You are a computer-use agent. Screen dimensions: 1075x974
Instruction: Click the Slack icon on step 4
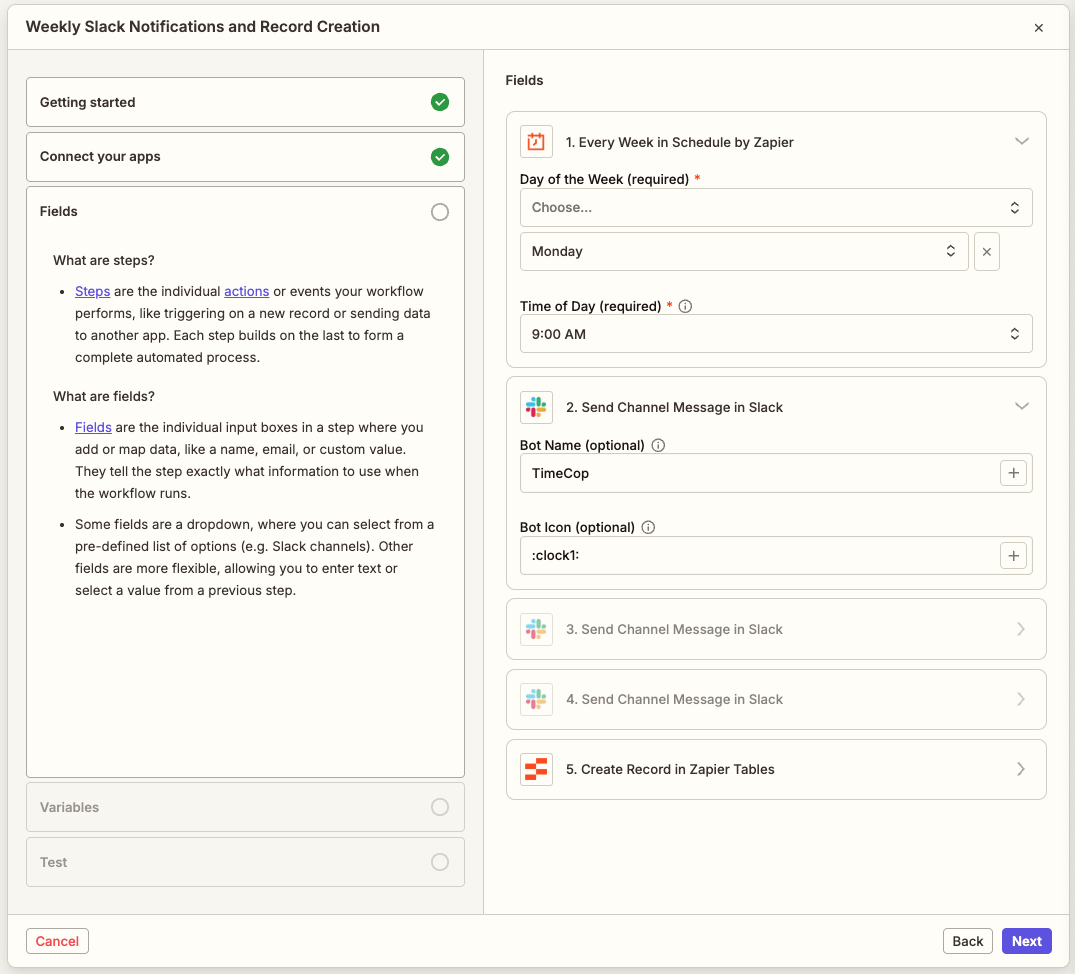(536, 699)
